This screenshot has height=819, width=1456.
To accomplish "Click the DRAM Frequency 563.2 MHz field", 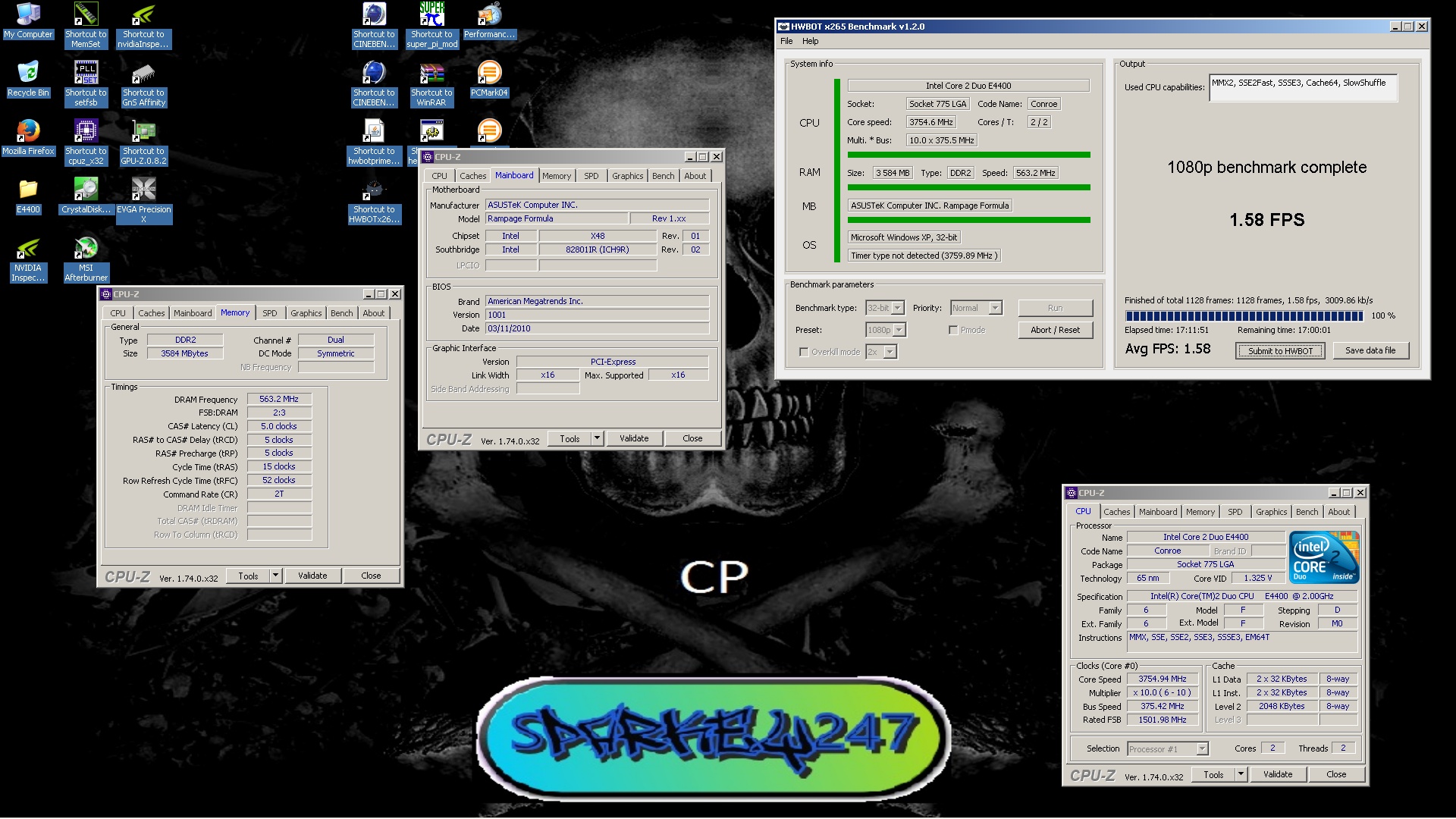I will (279, 399).
